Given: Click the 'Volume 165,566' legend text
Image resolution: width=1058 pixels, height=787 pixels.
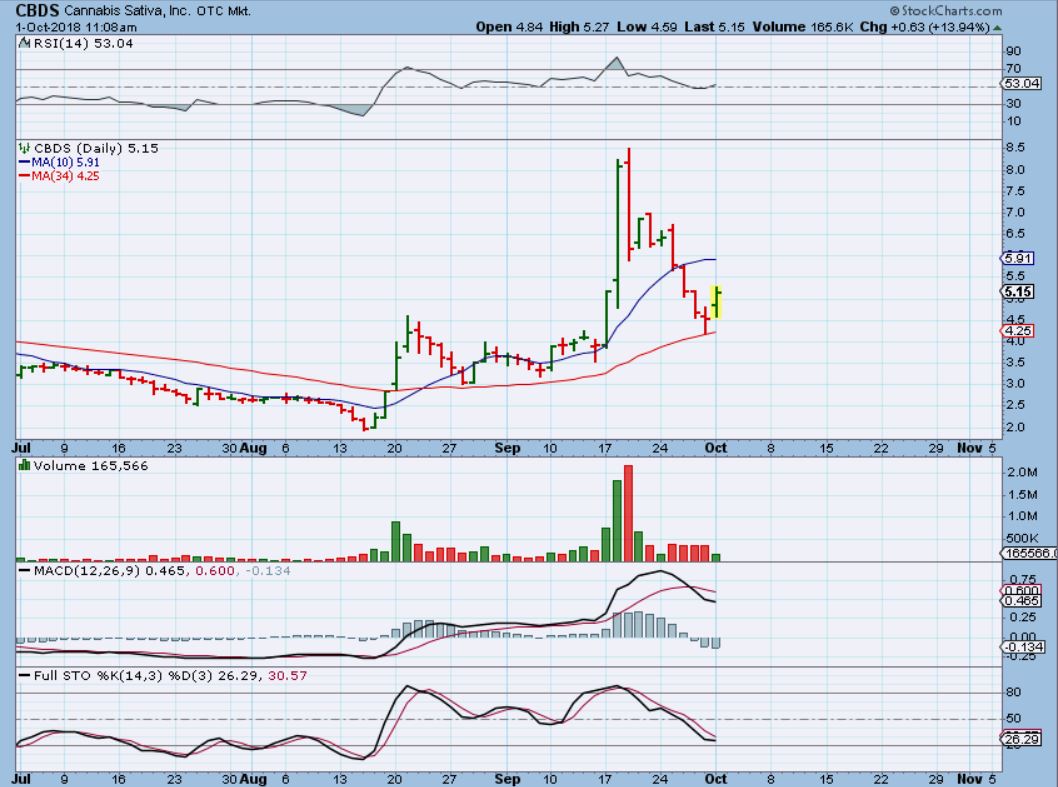Looking at the screenshot, I should tap(90, 466).
